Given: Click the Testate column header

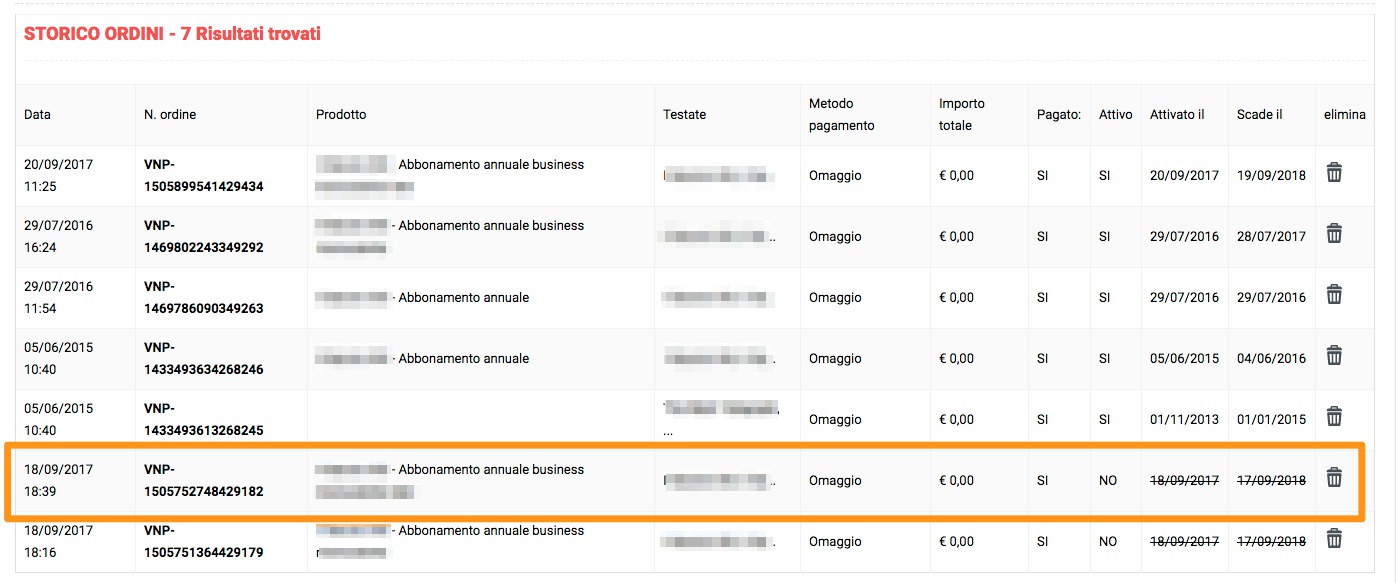Looking at the screenshot, I should click(684, 115).
